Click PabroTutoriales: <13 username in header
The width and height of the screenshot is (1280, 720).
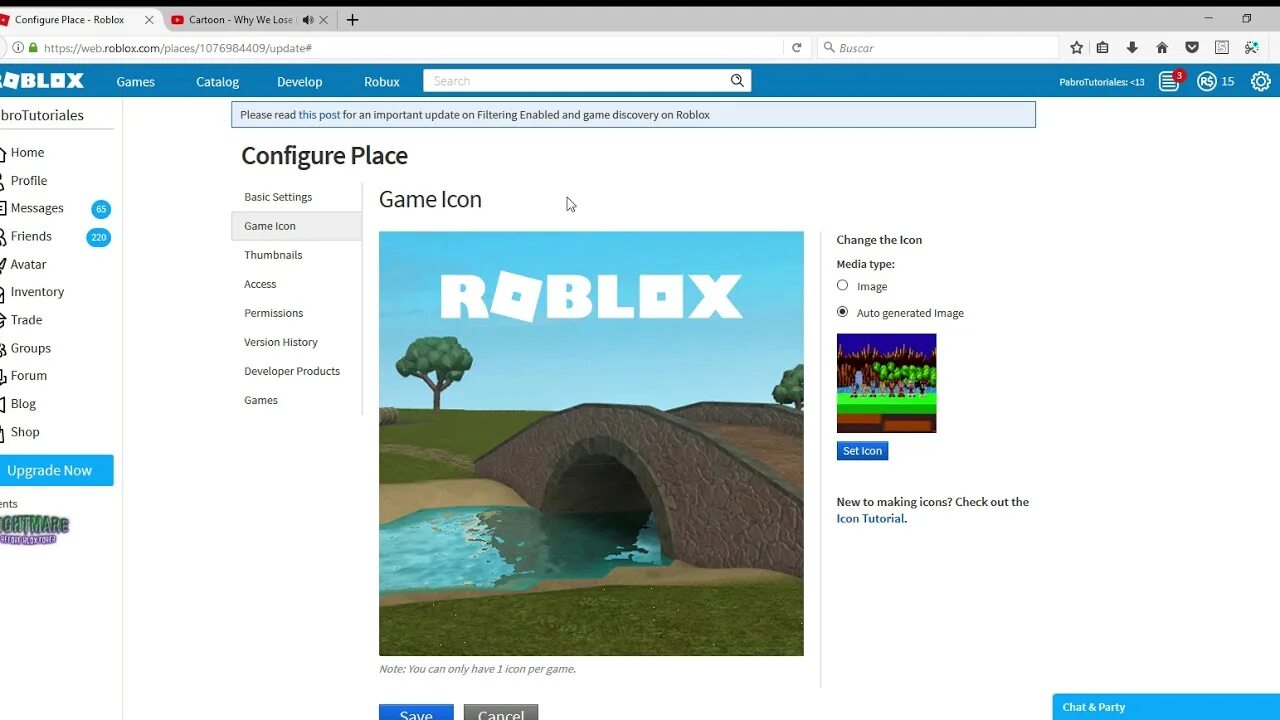pyautogui.click(x=1102, y=82)
